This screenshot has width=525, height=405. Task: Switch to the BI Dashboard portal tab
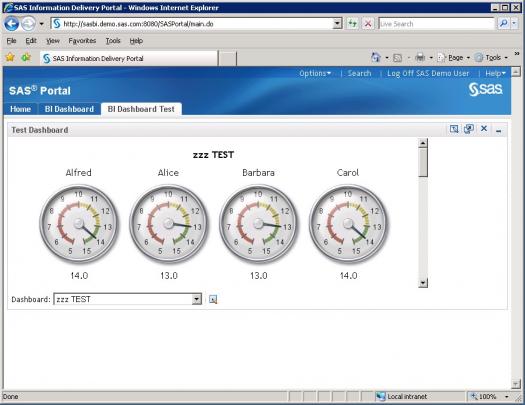click(x=69, y=109)
